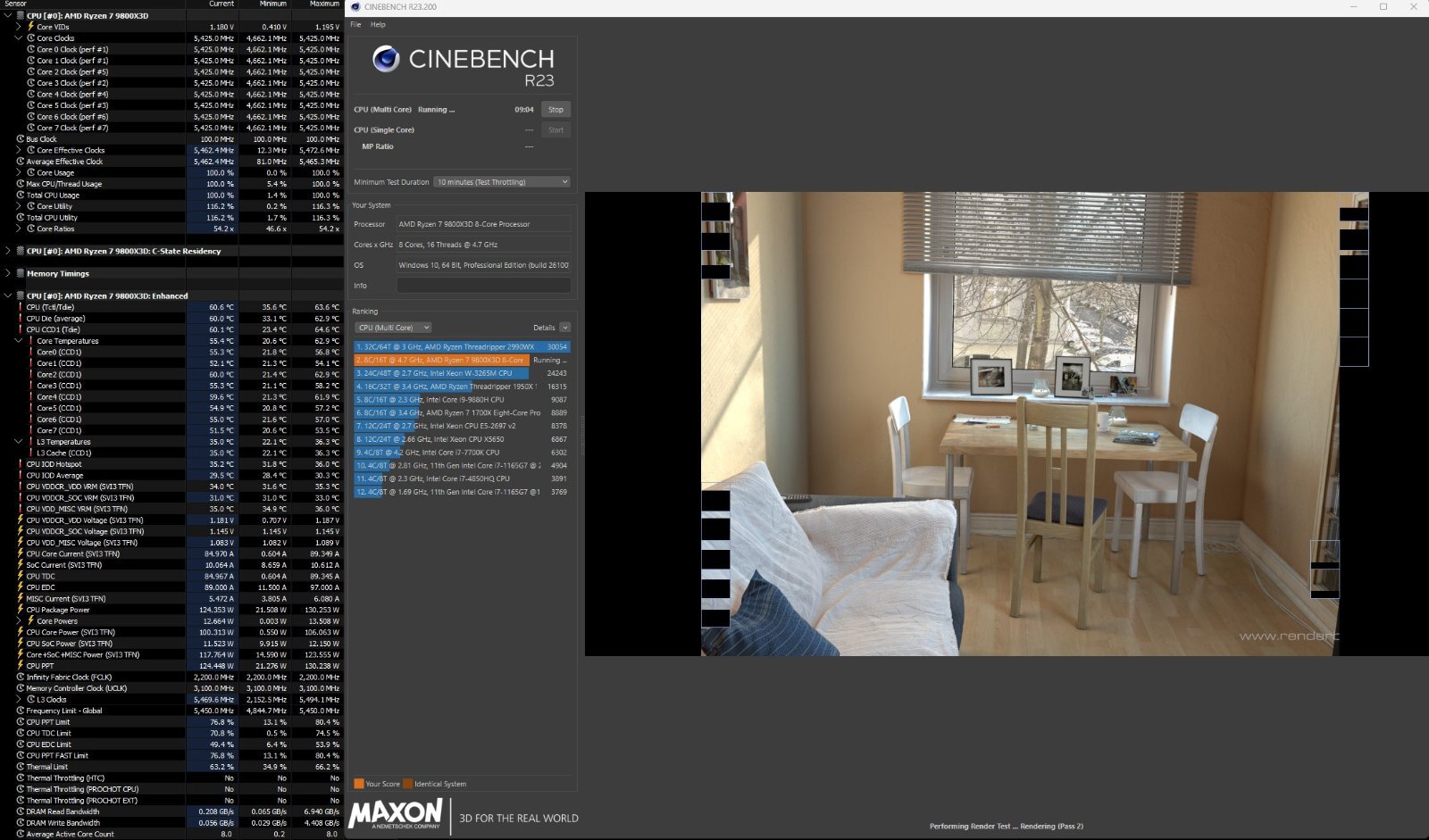Click lightning icon beside CPU VDDCR_VDD Voltage
The width and height of the screenshot is (1429, 840).
[x=21, y=520]
